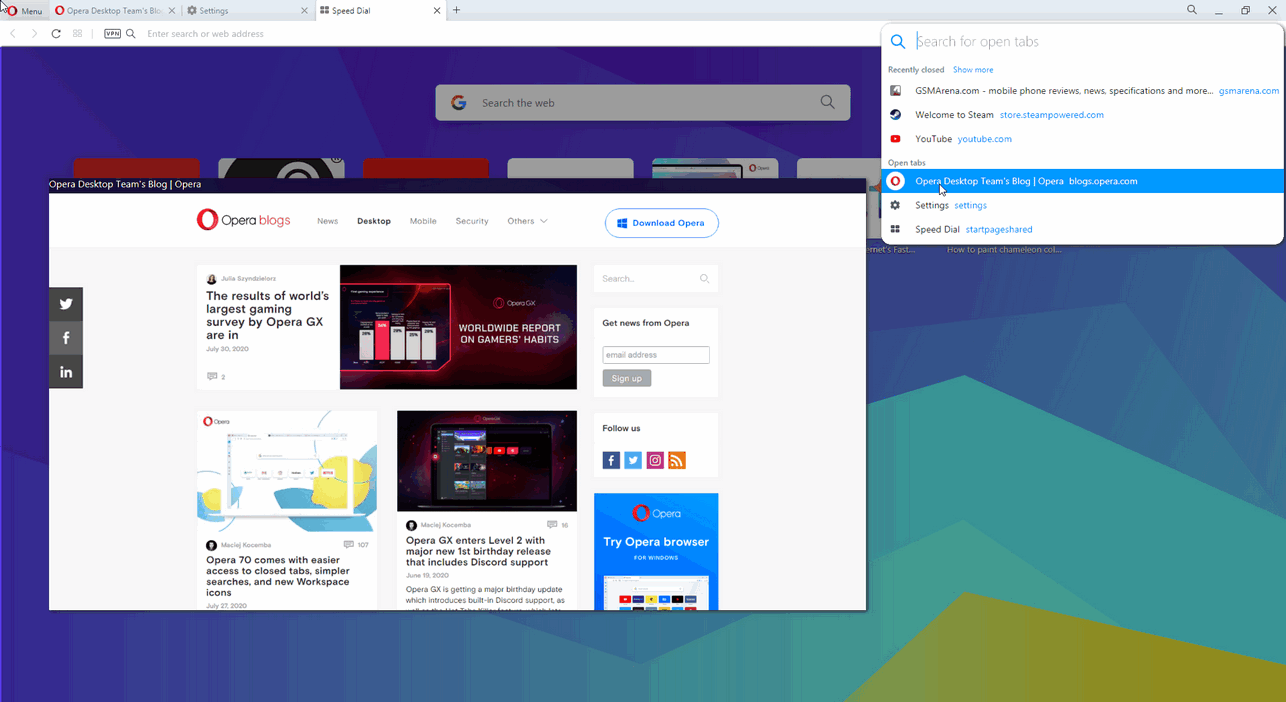
Task: Click the Opera 70 article thumbnail image
Action: click(287, 471)
